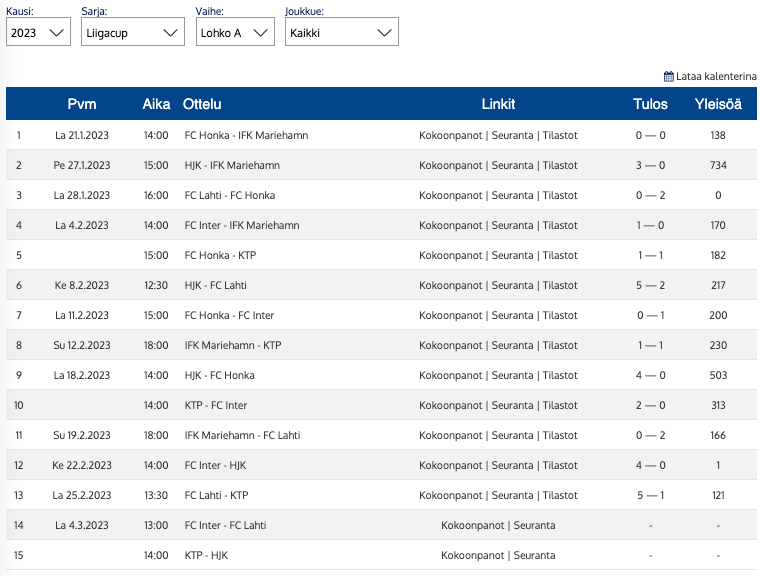This screenshot has width=763, height=576.
Task: Click the Yleisöä column header
Action: pyautogui.click(x=718, y=104)
